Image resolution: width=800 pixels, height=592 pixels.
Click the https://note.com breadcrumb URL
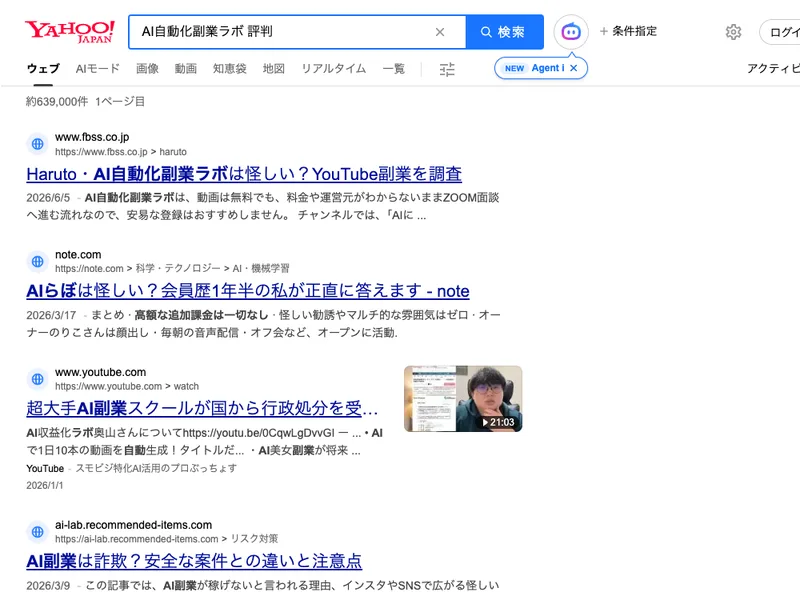click(x=172, y=268)
